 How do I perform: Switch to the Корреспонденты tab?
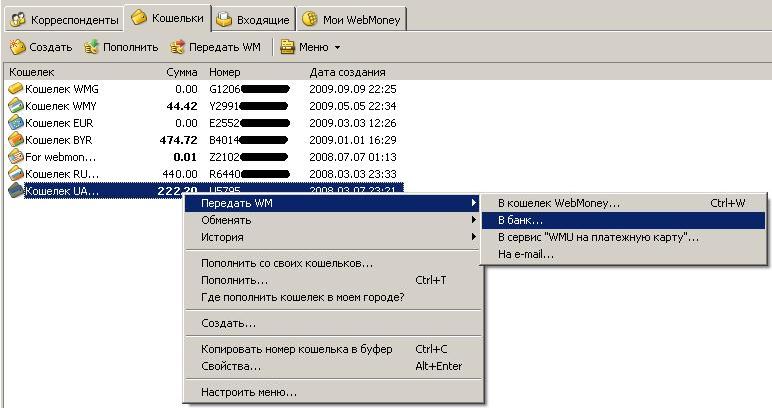(x=64, y=20)
